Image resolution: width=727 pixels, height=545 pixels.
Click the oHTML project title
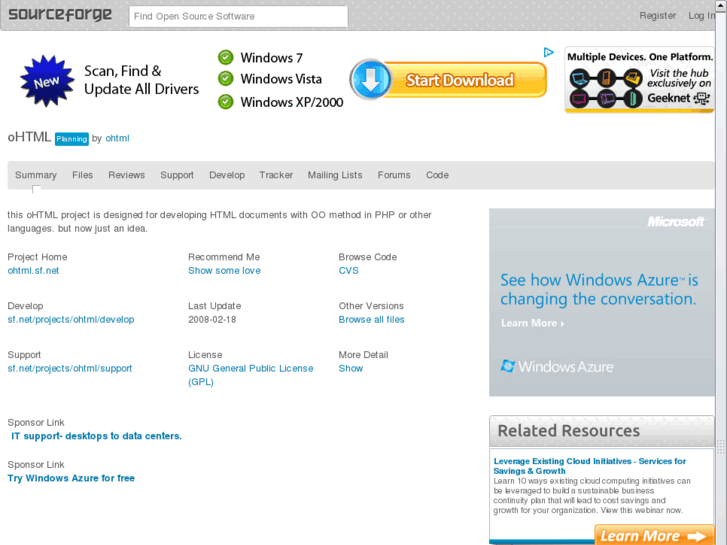[x=29, y=137]
